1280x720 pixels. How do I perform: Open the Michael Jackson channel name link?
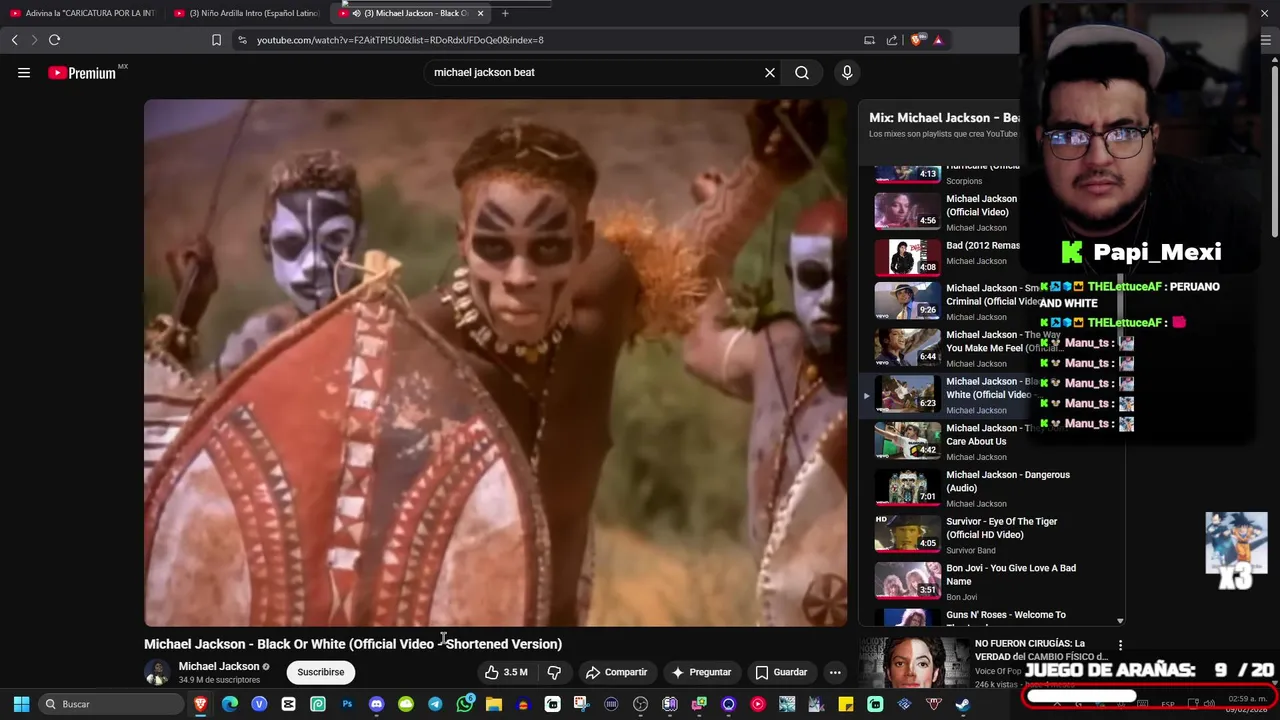[219, 666]
